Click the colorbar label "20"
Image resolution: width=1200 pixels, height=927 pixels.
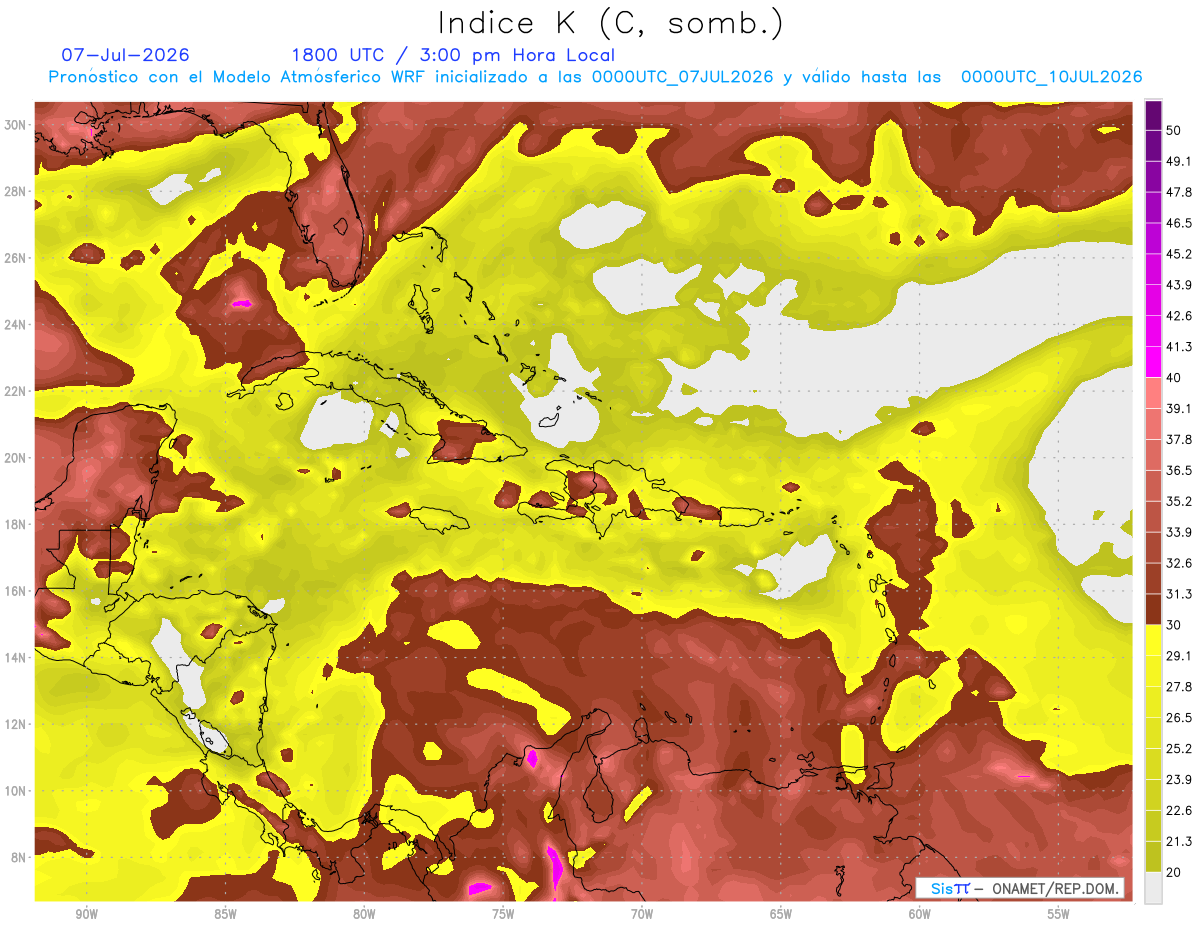point(1175,873)
